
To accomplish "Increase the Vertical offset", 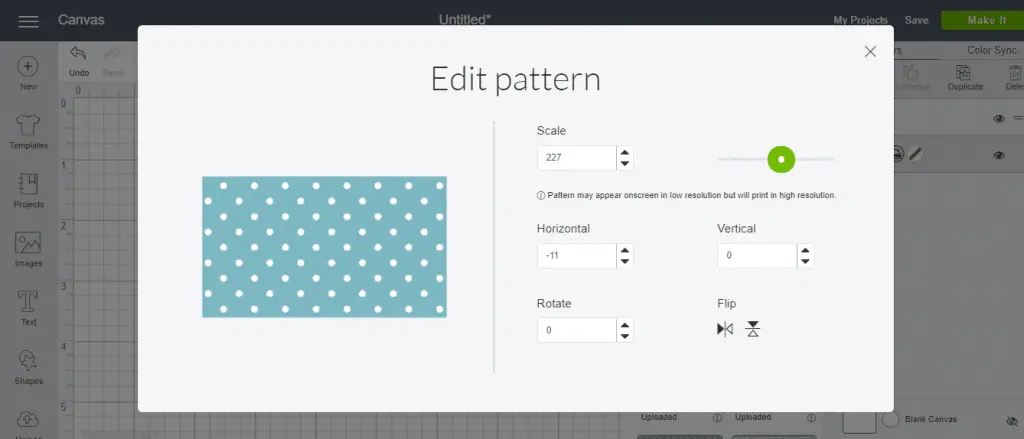I will [805, 250].
